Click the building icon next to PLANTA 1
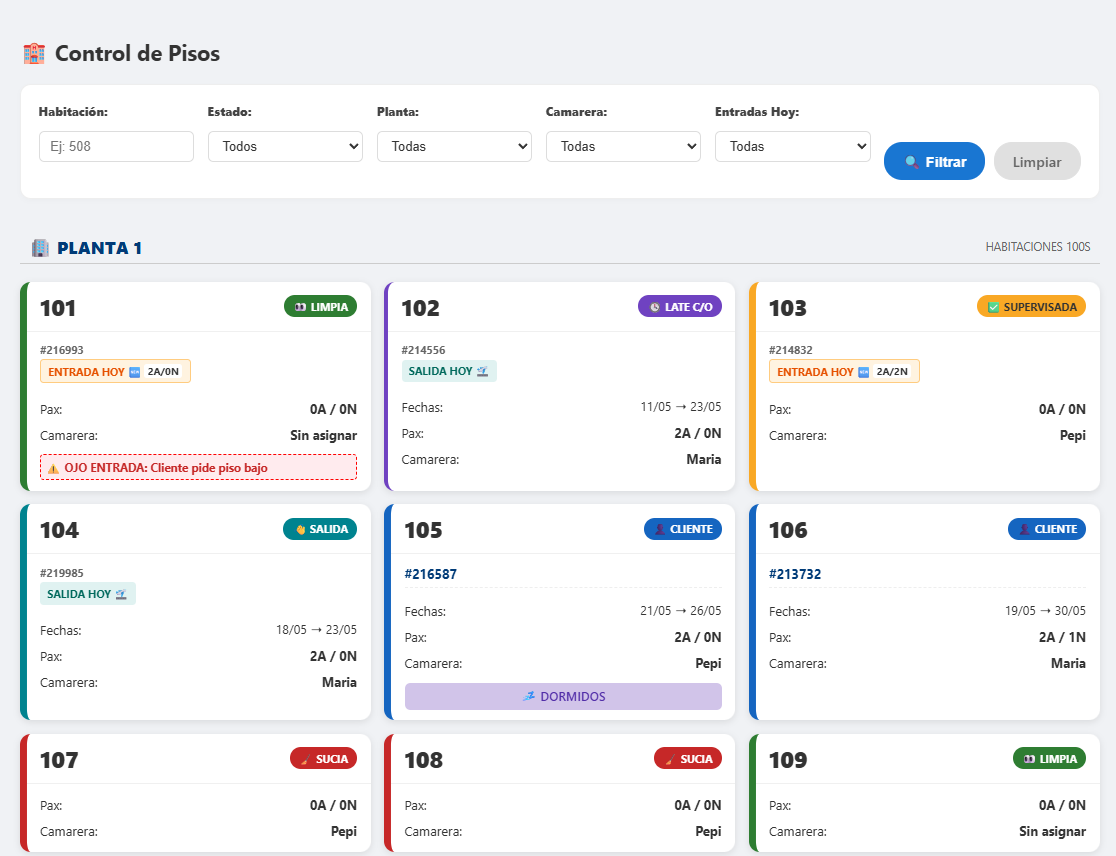 [x=40, y=248]
